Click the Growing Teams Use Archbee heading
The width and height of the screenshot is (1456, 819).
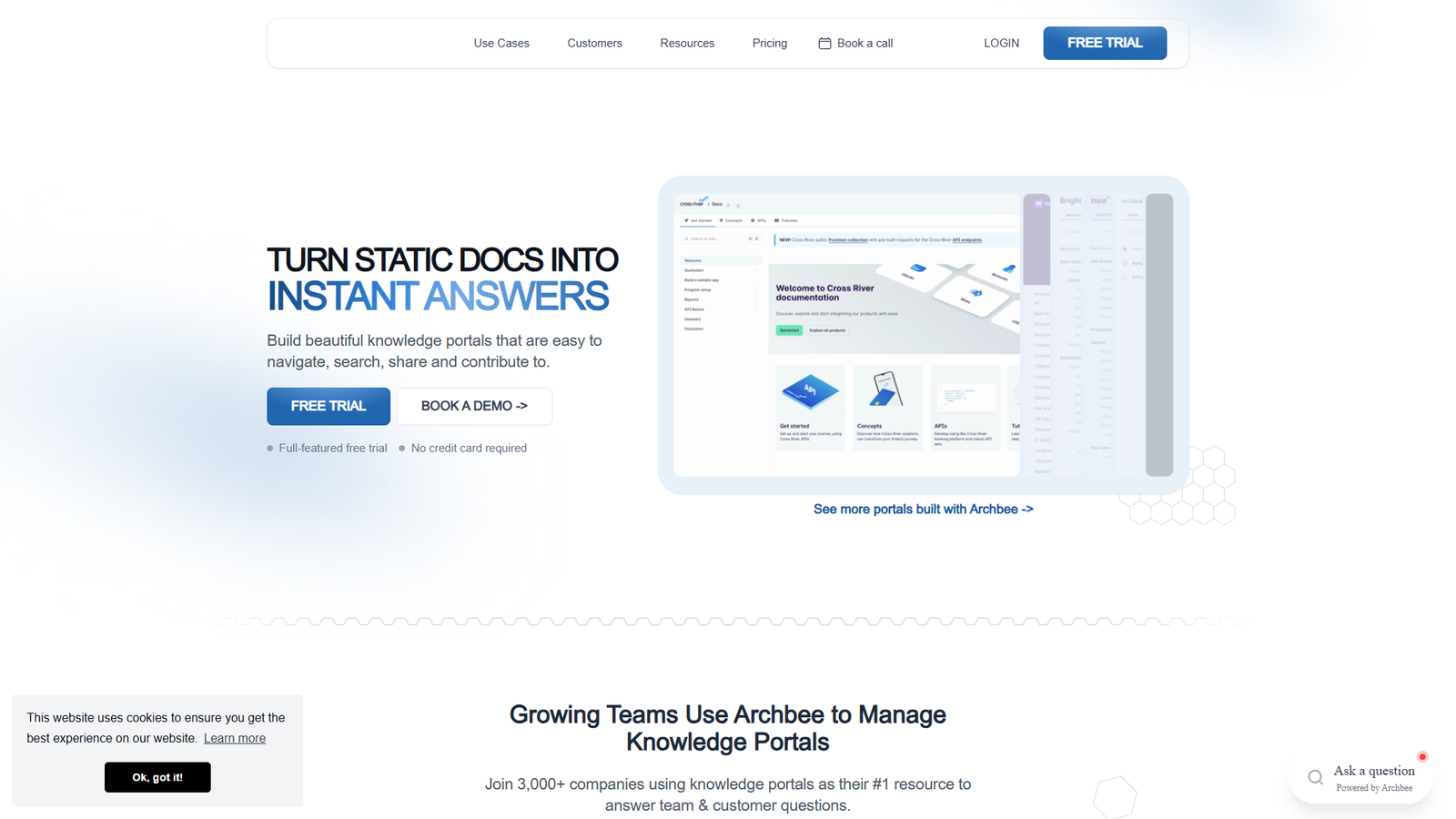(x=728, y=728)
